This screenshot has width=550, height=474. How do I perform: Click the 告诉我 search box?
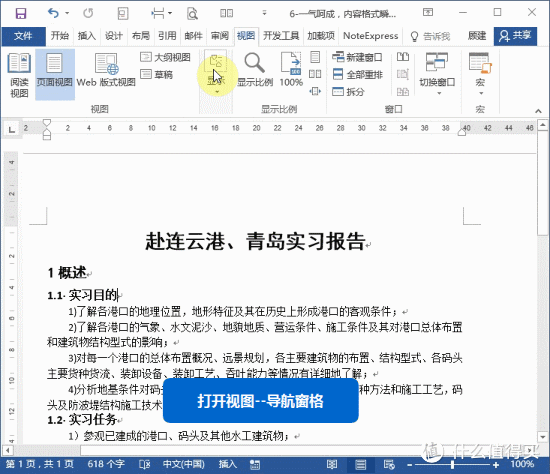[431, 36]
